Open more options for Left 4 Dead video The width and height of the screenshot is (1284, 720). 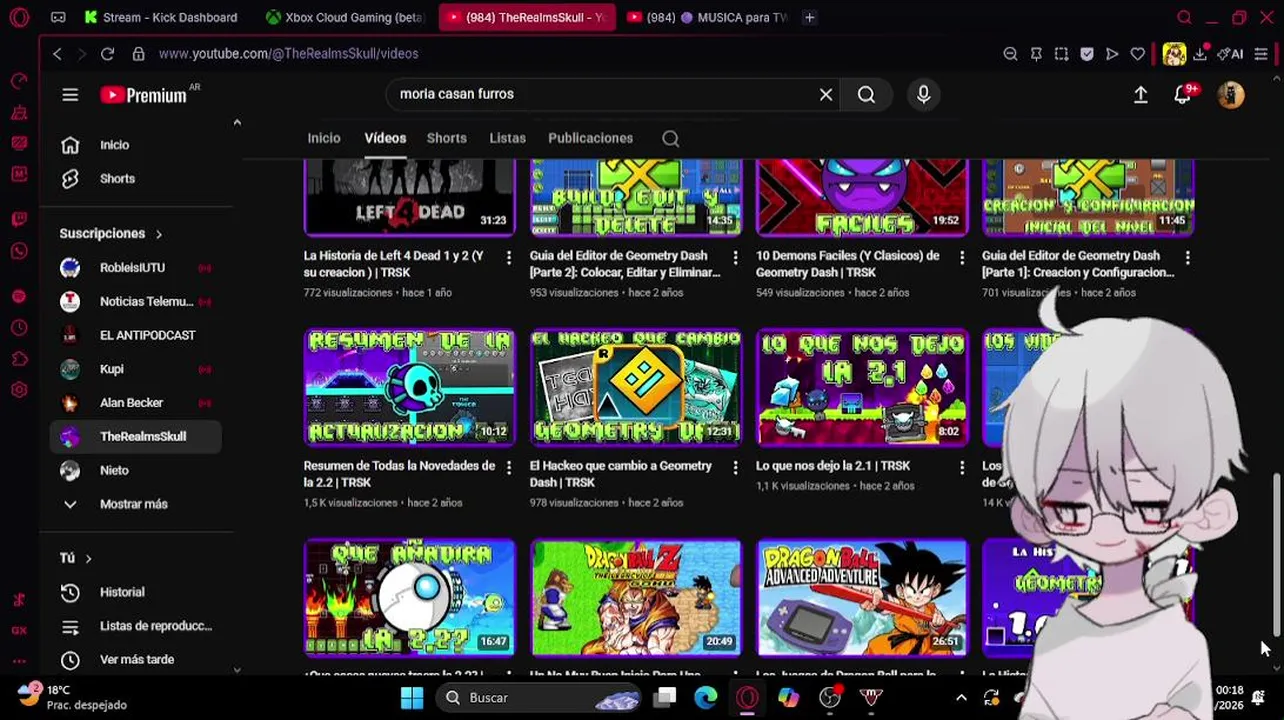point(509,258)
